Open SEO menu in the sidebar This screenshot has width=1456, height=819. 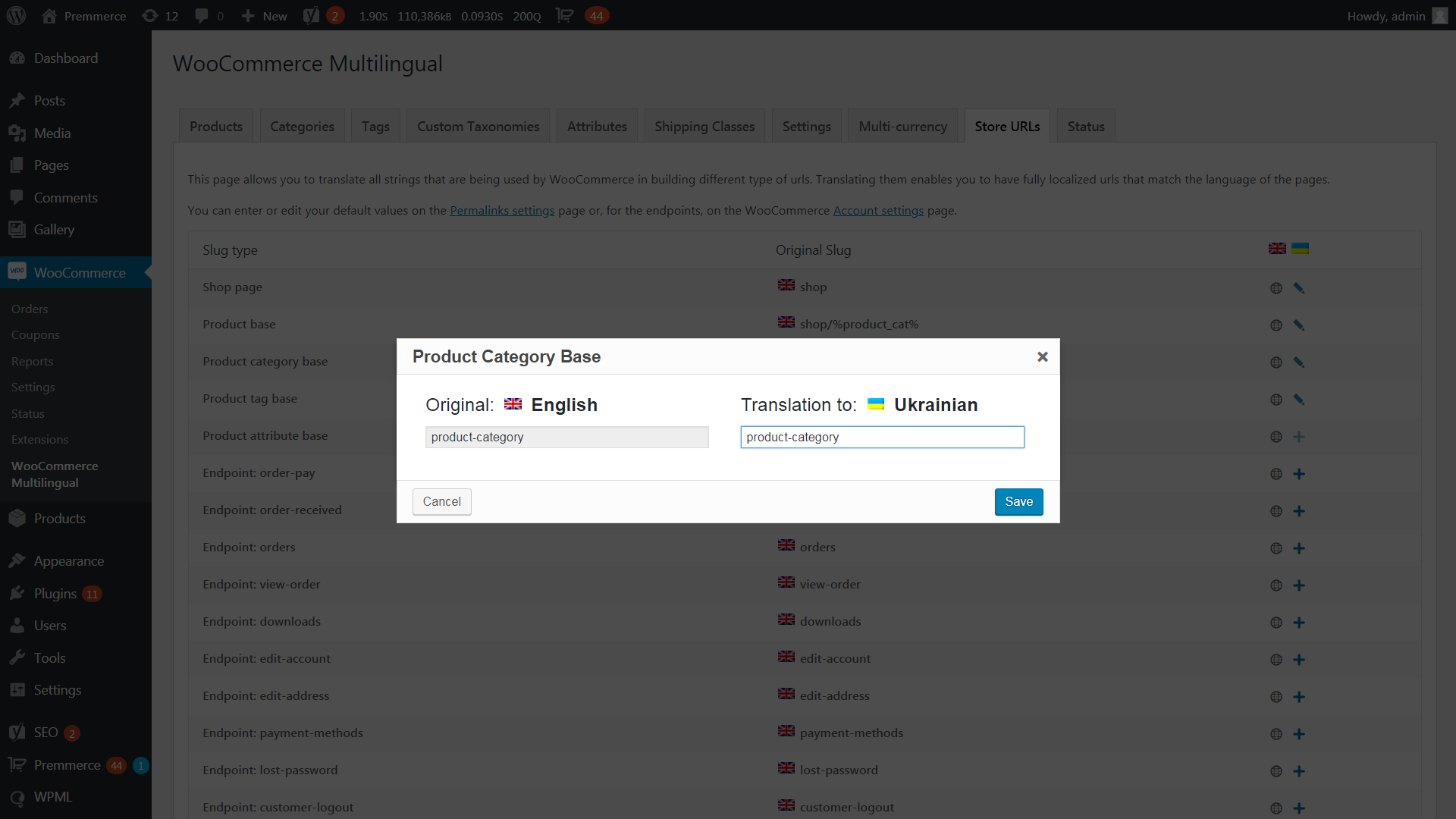[45, 733]
